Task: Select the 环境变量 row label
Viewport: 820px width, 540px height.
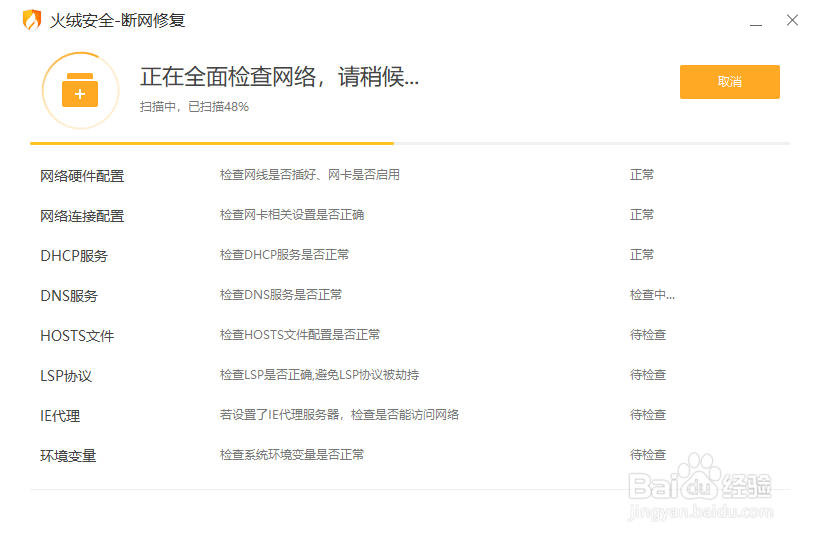Action: point(68,456)
